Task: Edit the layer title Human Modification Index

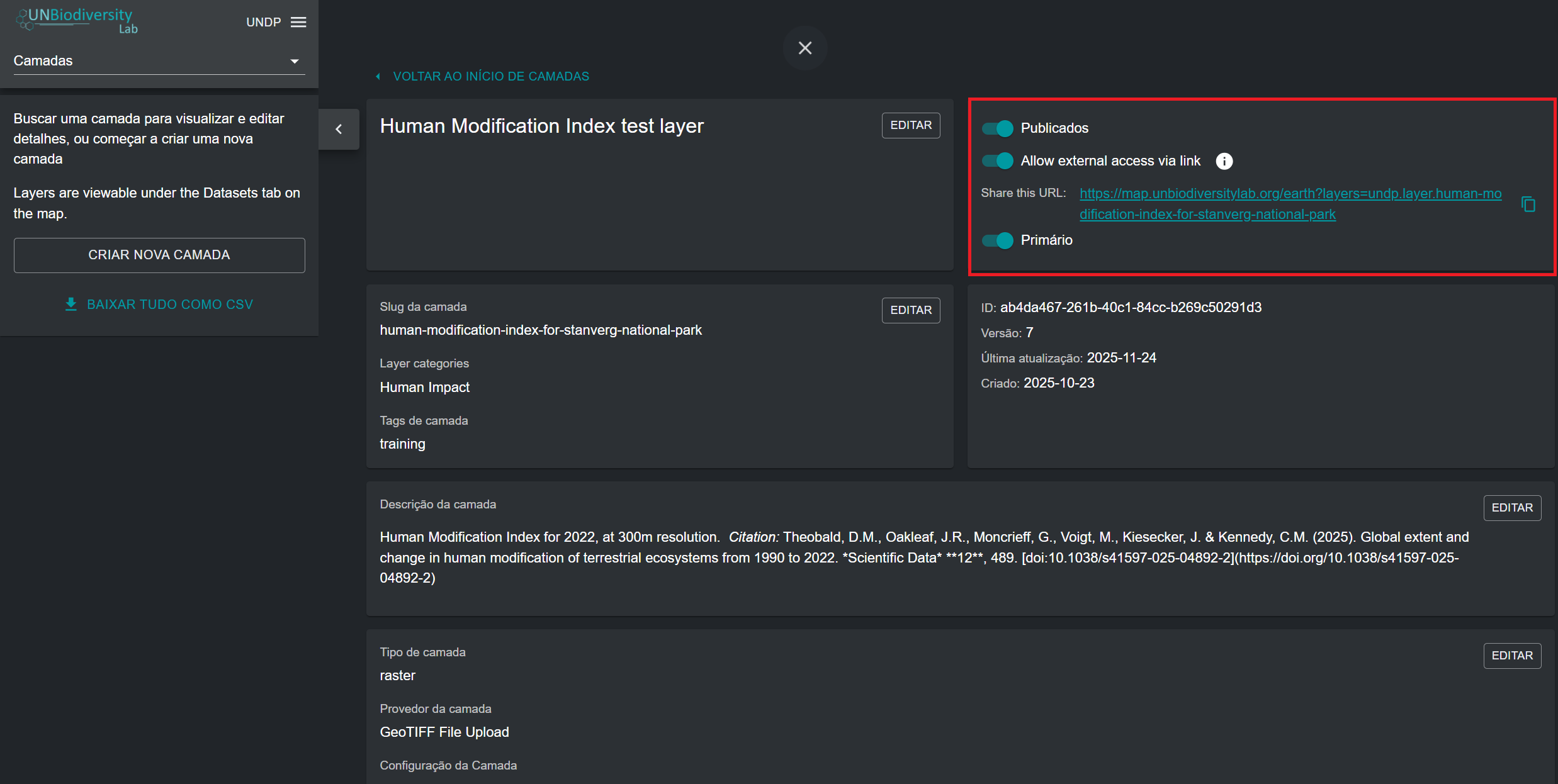Action: 910,125
